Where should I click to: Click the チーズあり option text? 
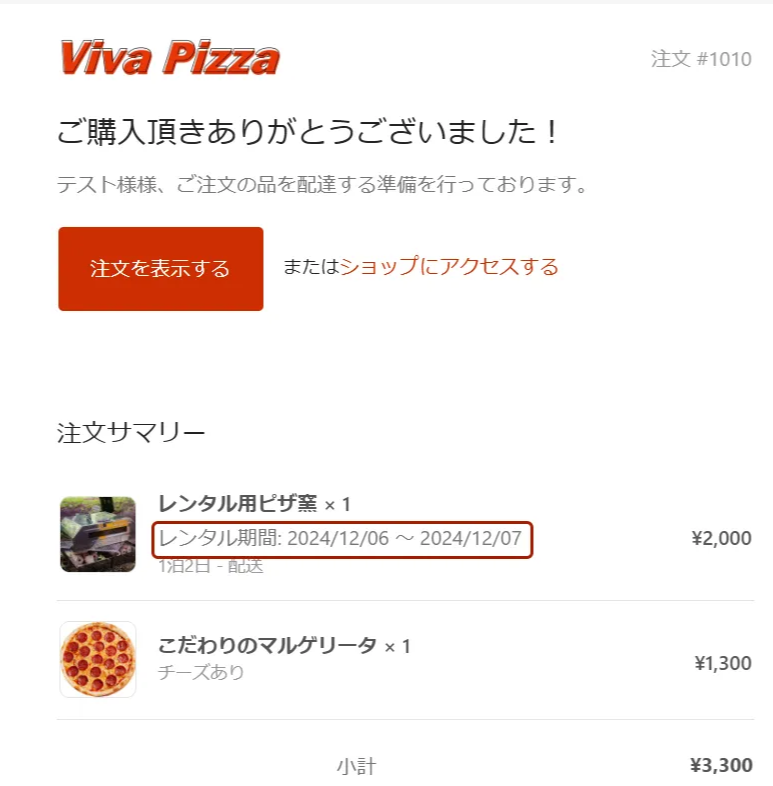(201, 672)
